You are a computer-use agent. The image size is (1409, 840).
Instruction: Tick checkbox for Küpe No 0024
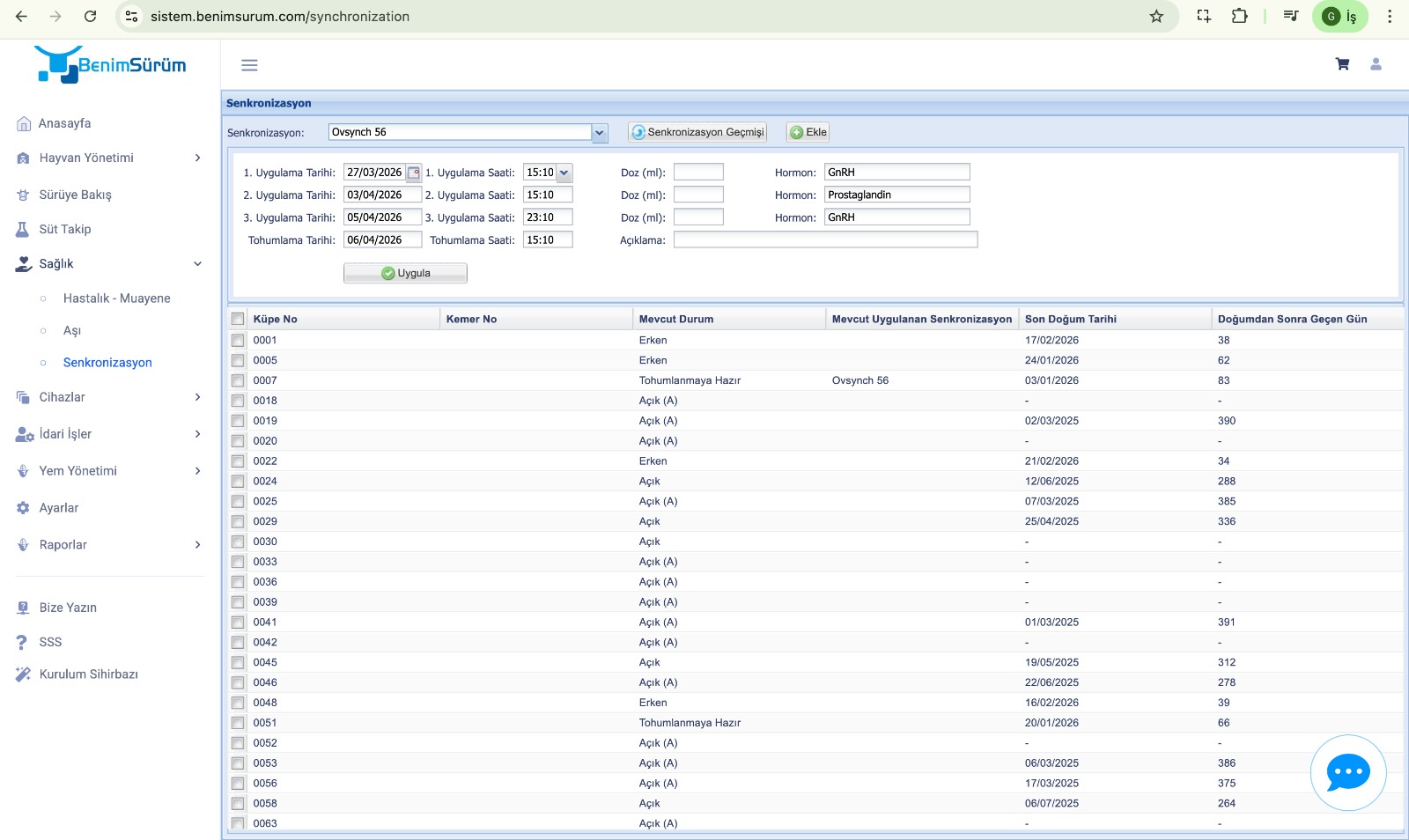[x=238, y=482]
